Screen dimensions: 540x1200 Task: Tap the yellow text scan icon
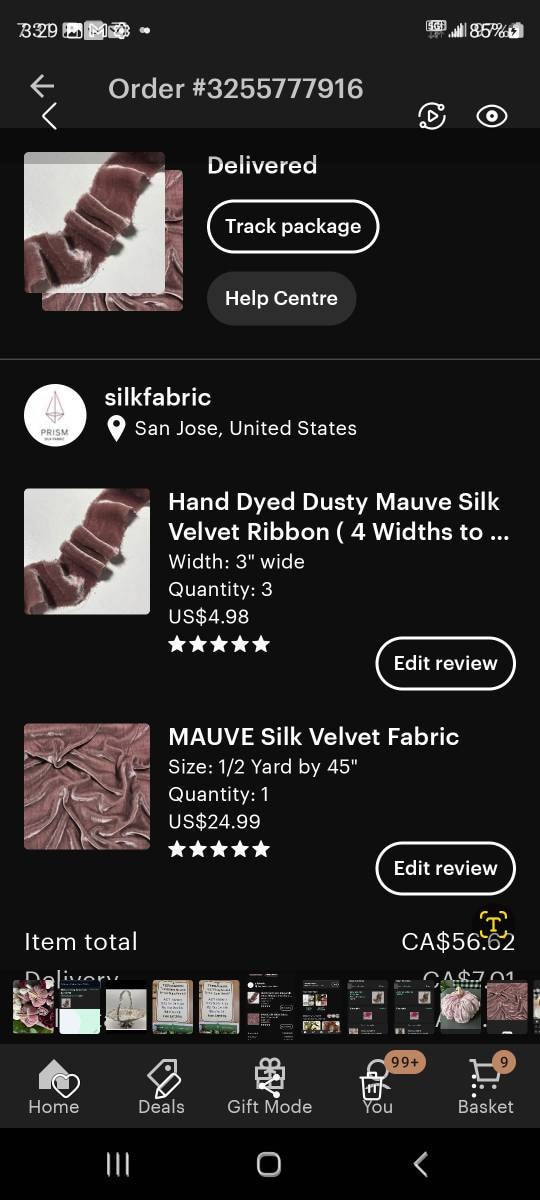click(493, 922)
